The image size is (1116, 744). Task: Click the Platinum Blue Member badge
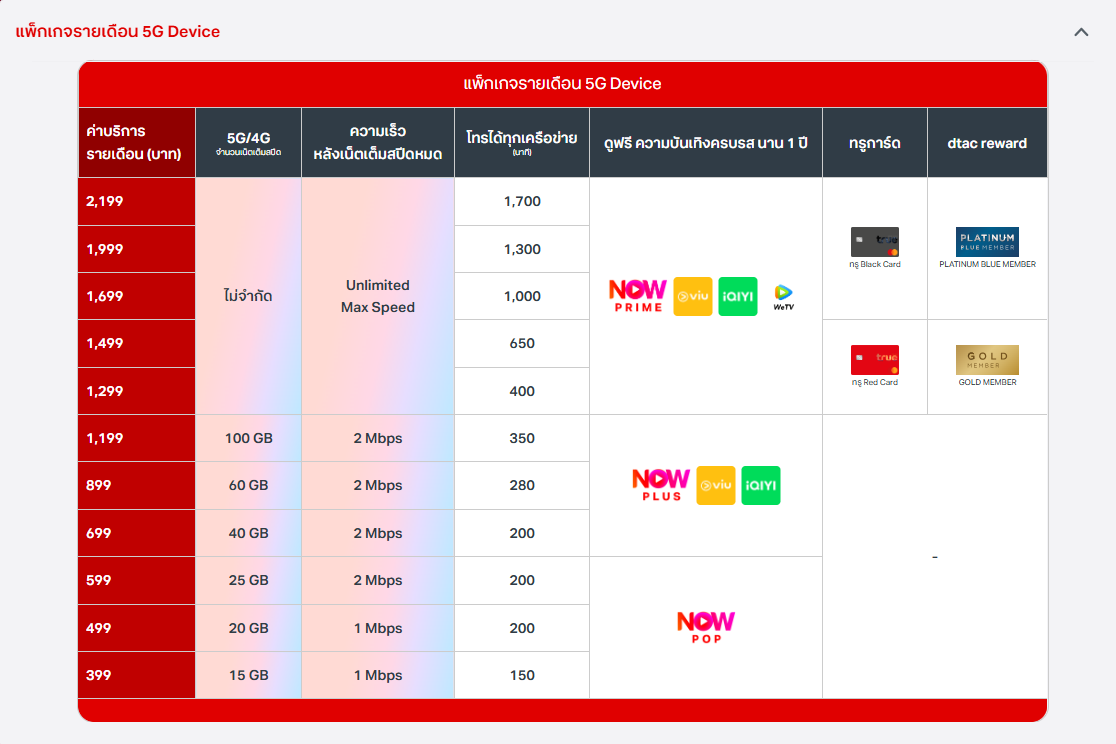(987, 242)
